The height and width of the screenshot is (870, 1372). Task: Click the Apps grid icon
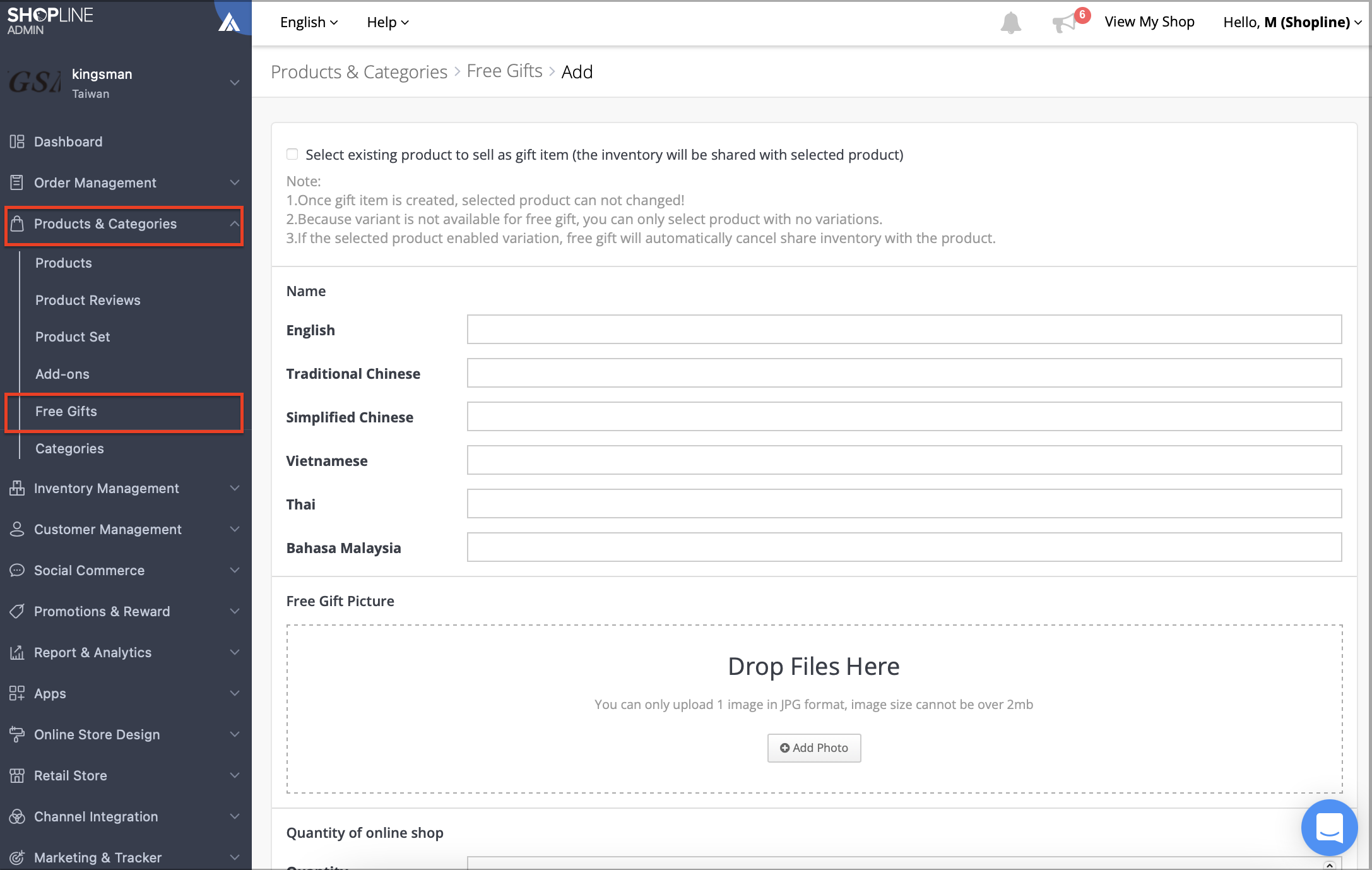click(17, 693)
